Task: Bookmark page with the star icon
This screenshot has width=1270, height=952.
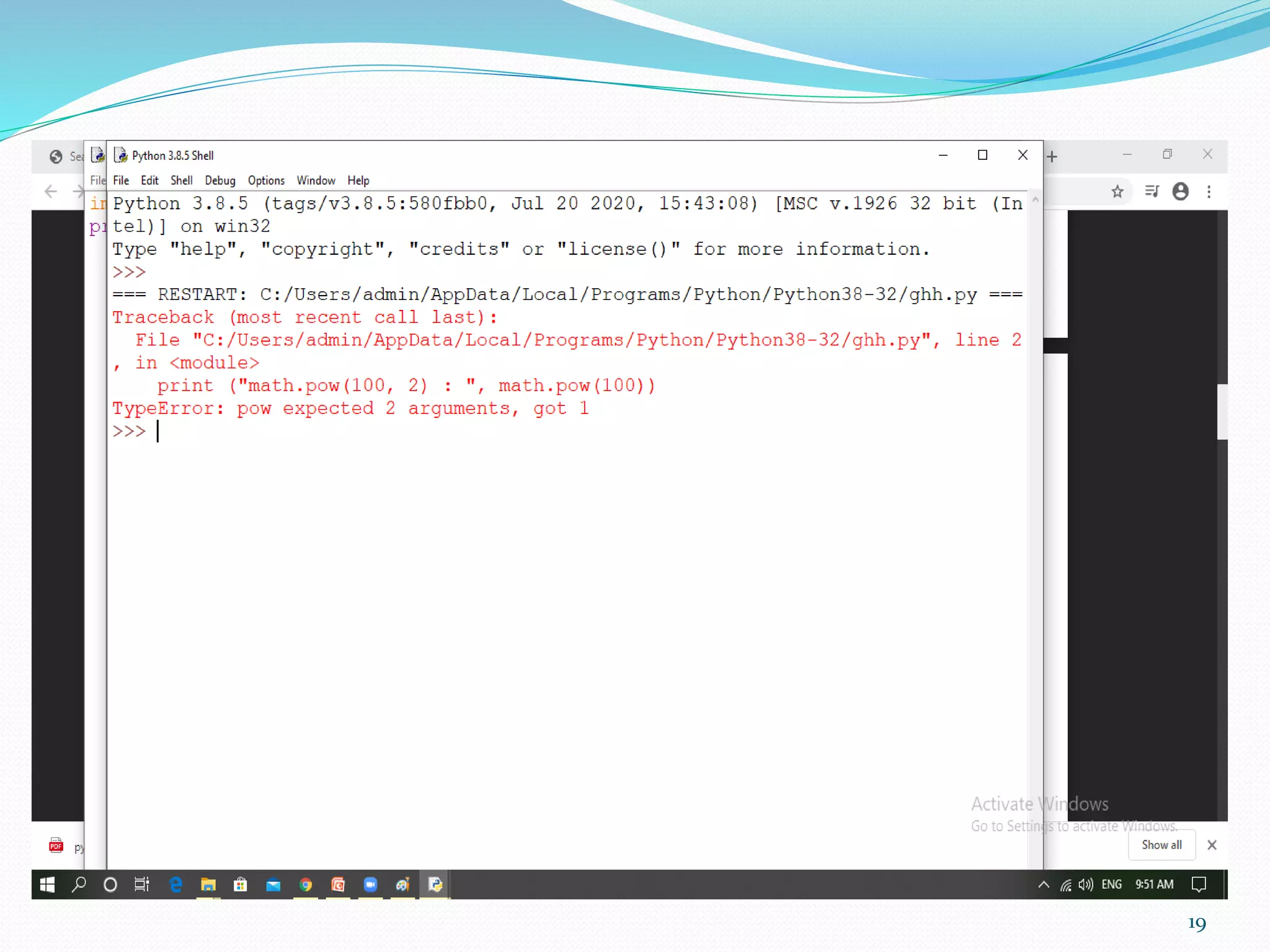Action: pyautogui.click(x=1117, y=192)
